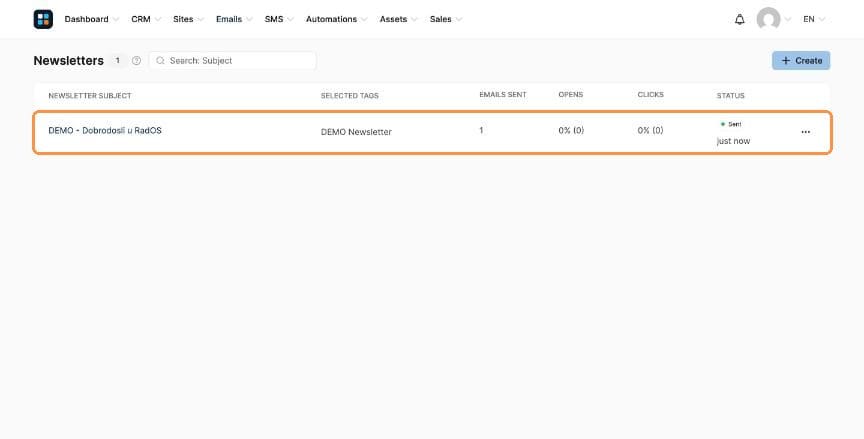Click the Sent status indicator
This screenshot has height=439, width=864.
731,124
